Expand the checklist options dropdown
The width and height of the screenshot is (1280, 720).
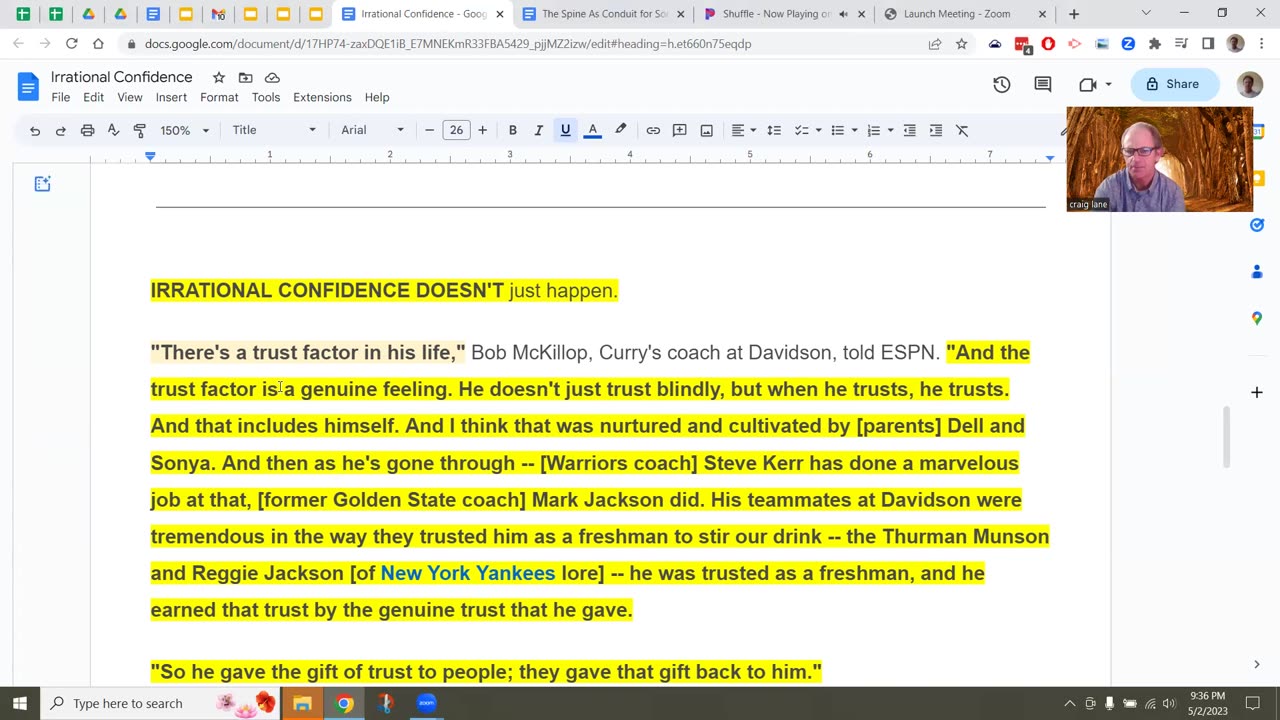(x=818, y=130)
